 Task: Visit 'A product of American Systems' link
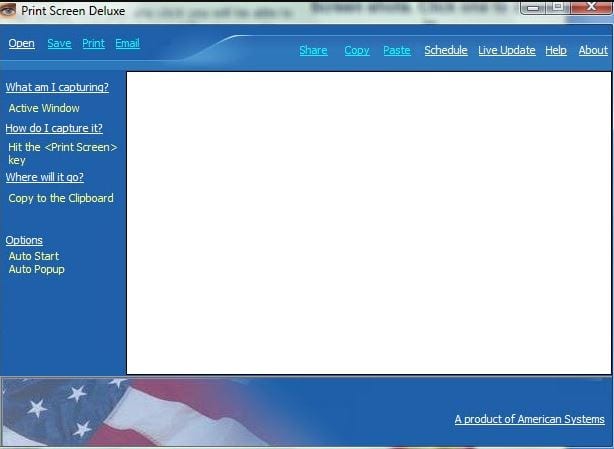(529, 420)
